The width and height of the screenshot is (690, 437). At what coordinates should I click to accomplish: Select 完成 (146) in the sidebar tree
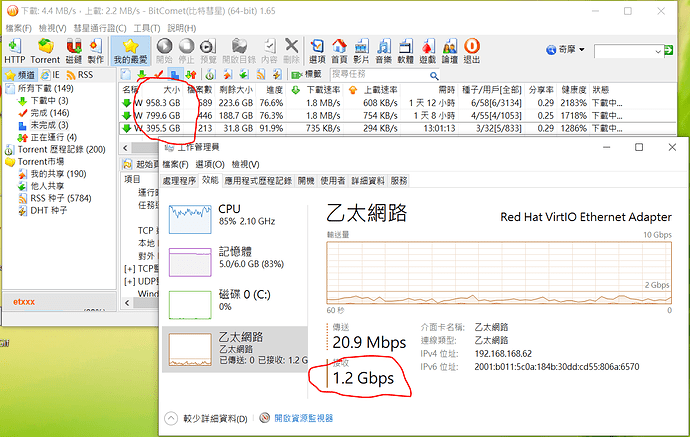(x=50, y=113)
